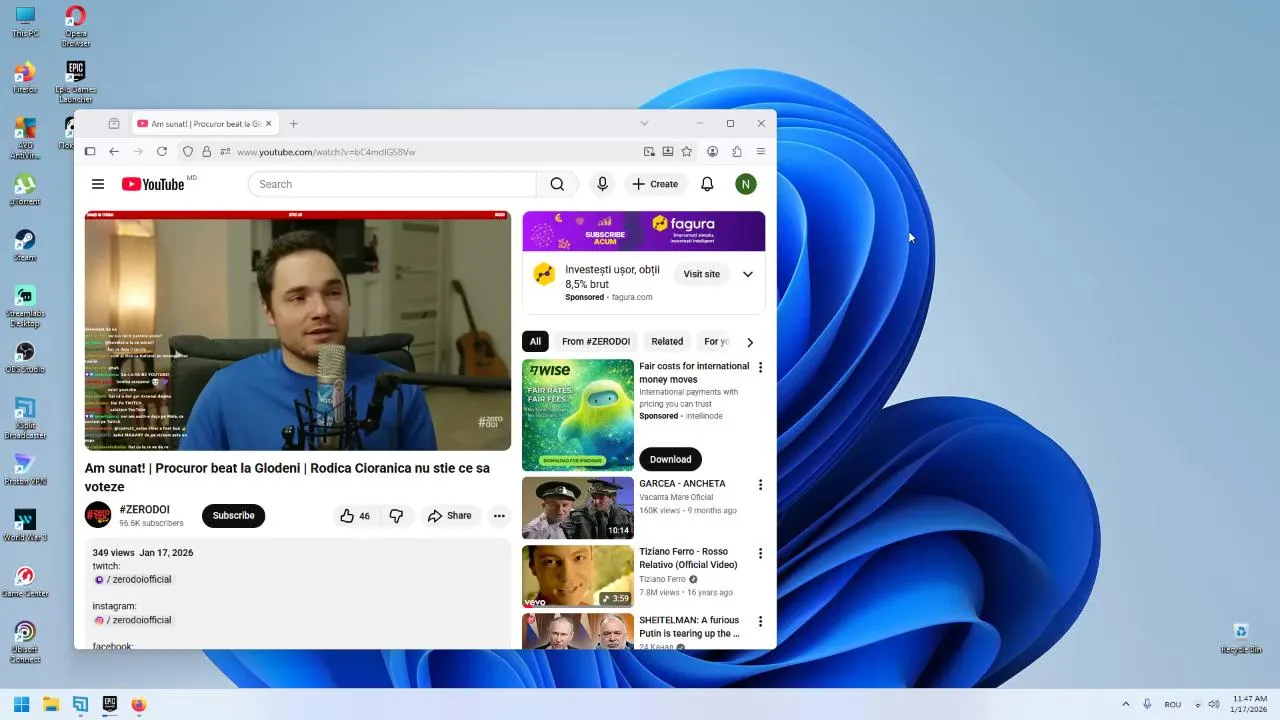
Task: View site security padlock info
Action: coord(207,152)
